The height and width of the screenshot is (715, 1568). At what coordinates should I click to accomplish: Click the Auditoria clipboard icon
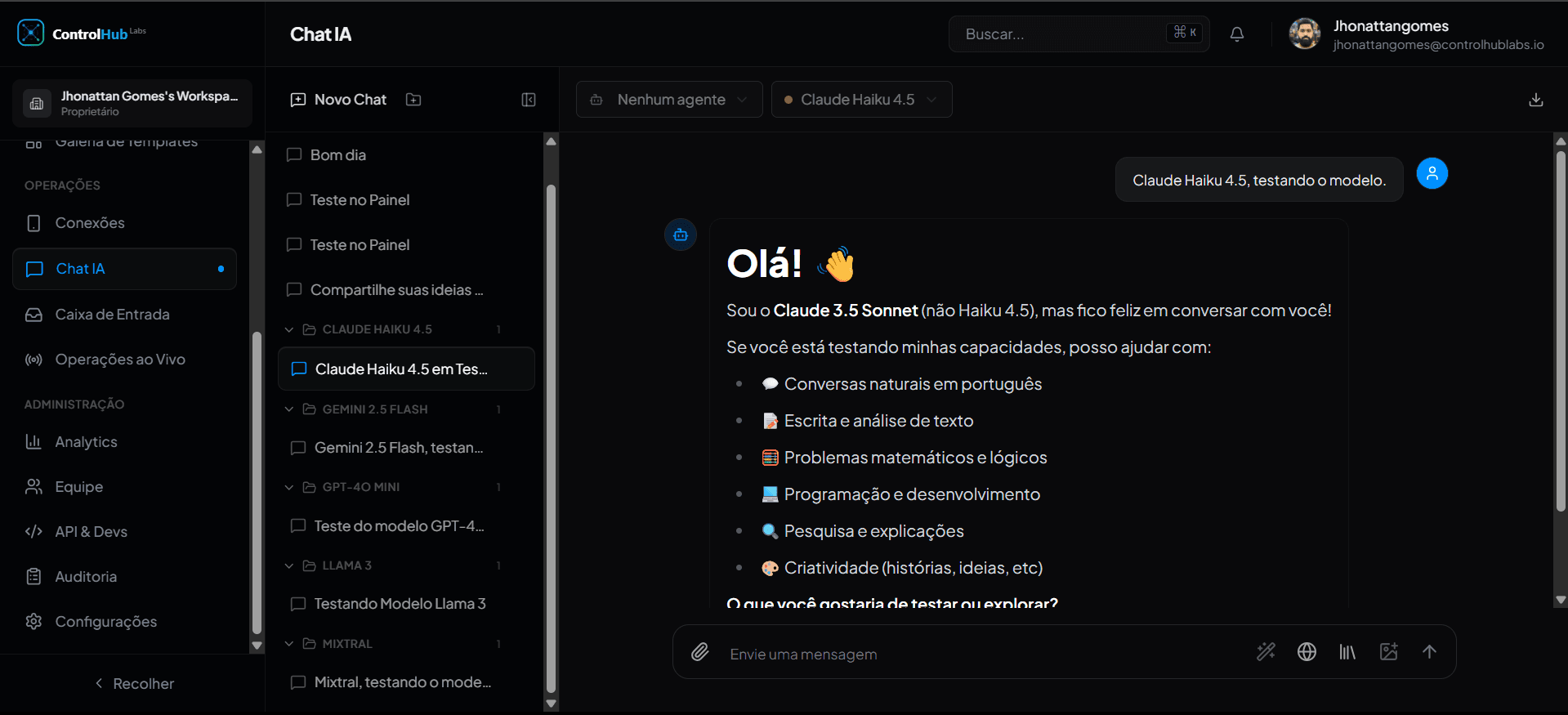tap(34, 577)
